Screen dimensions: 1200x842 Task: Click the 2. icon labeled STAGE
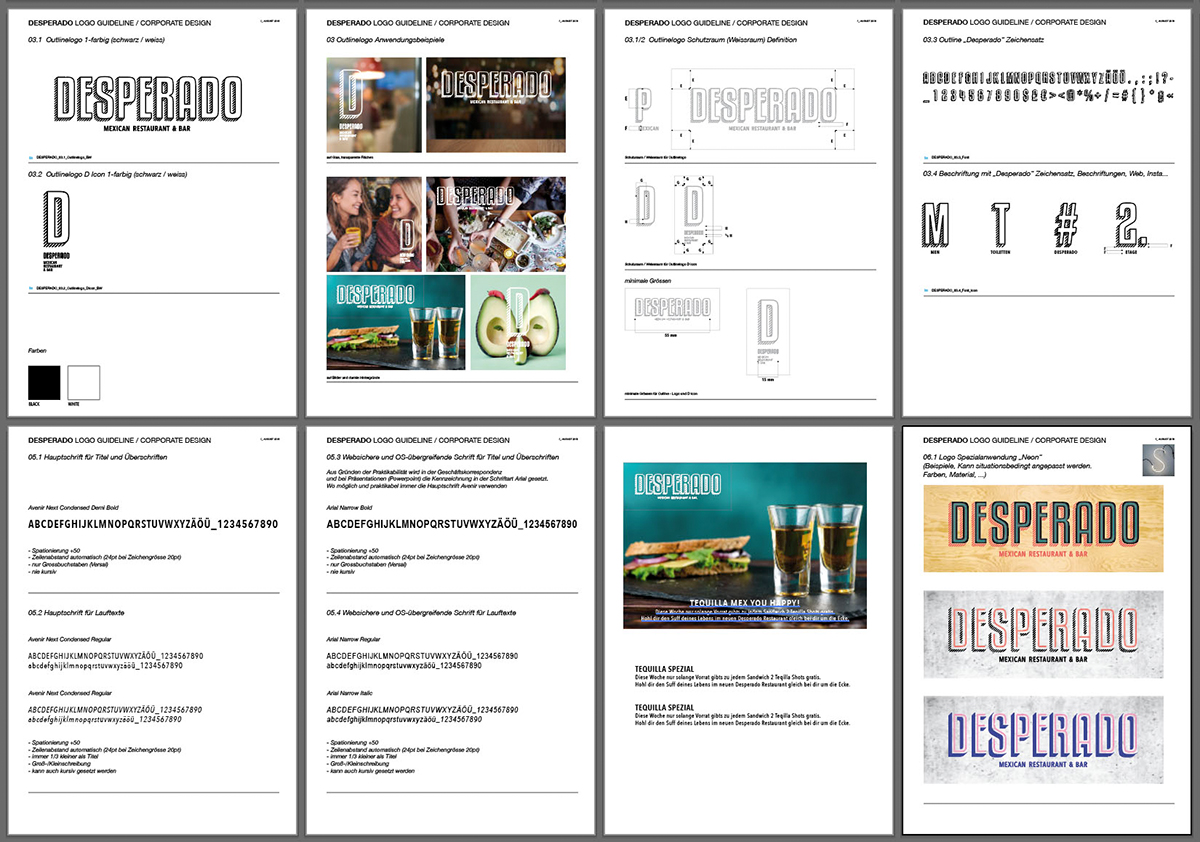coord(1133,225)
